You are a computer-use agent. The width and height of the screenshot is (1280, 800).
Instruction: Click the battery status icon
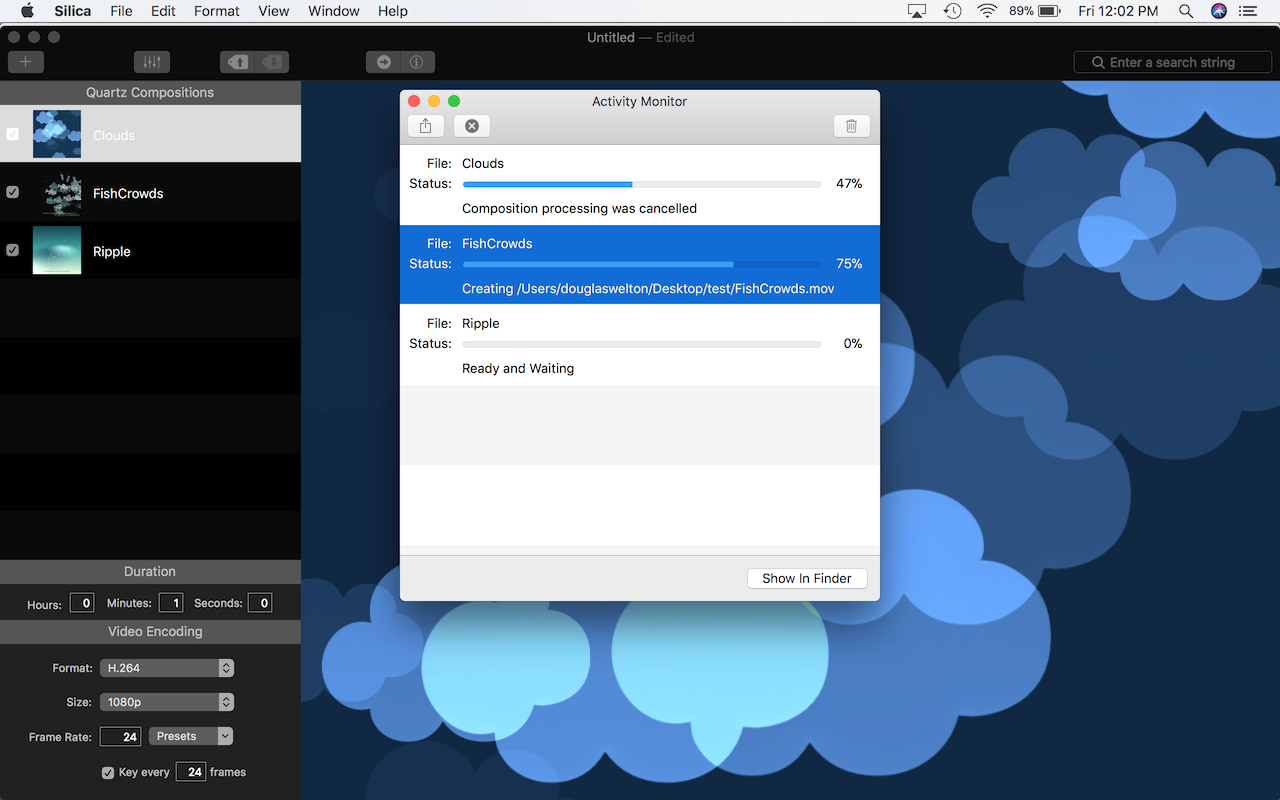pyautogui.click(x=1049, y=11)
